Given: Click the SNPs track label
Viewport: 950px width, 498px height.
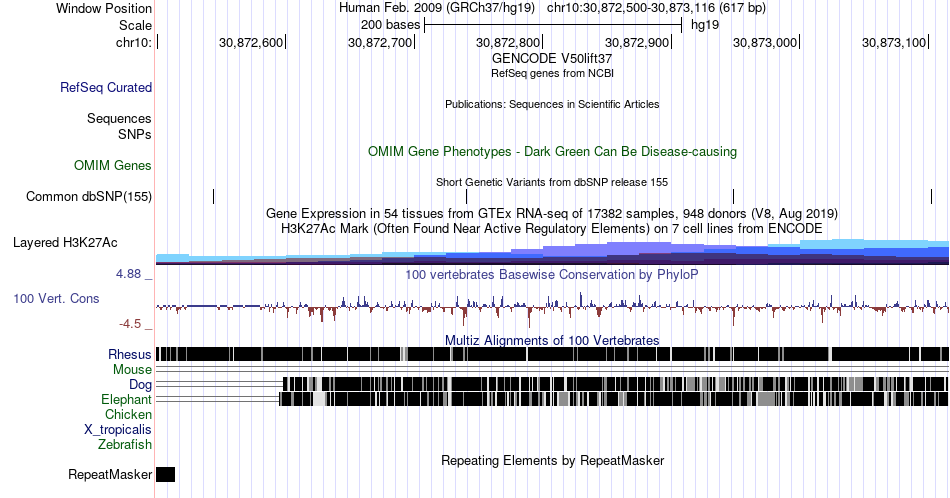Looking at the screenshot, I should click(135, 134).
